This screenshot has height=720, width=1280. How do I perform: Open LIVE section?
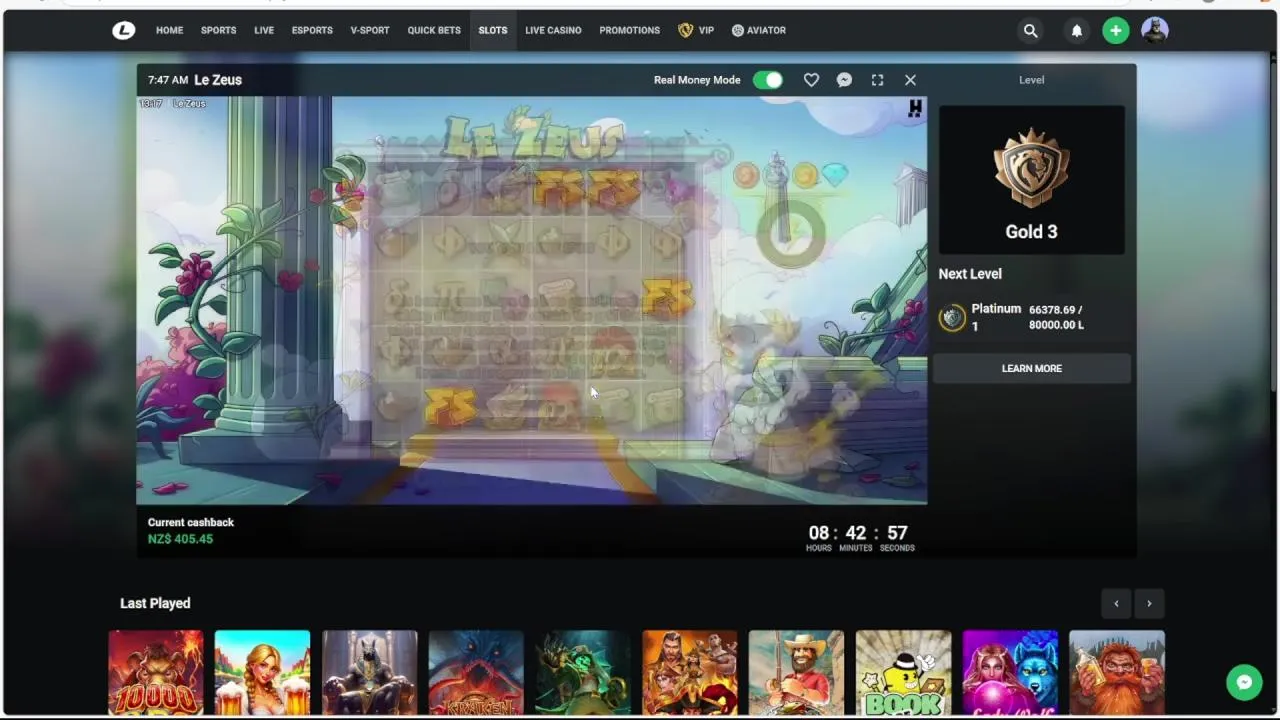264,31
